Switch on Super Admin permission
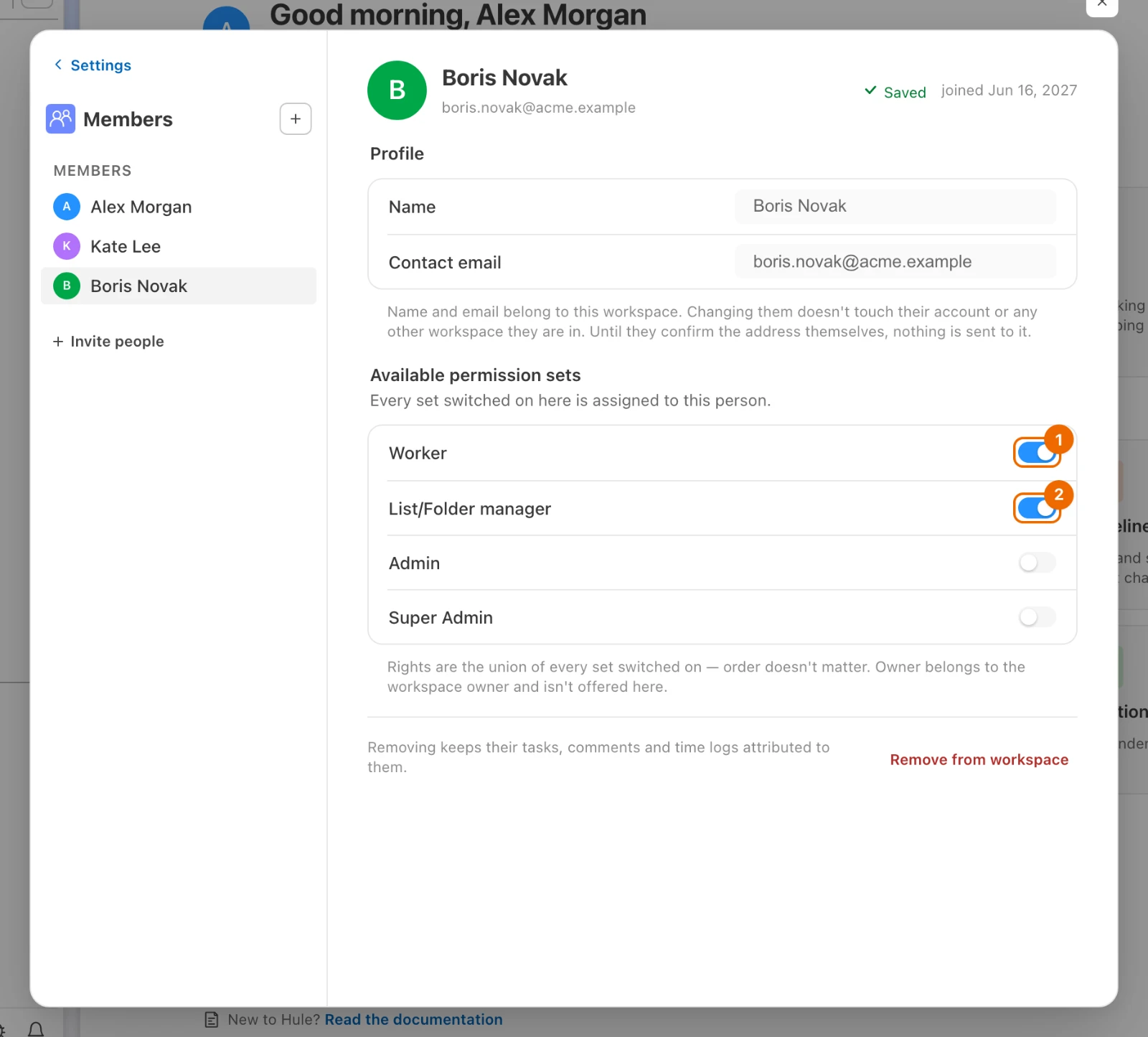The width and height of the screenshot is (1148, 1037). [x=1037, y=617]
